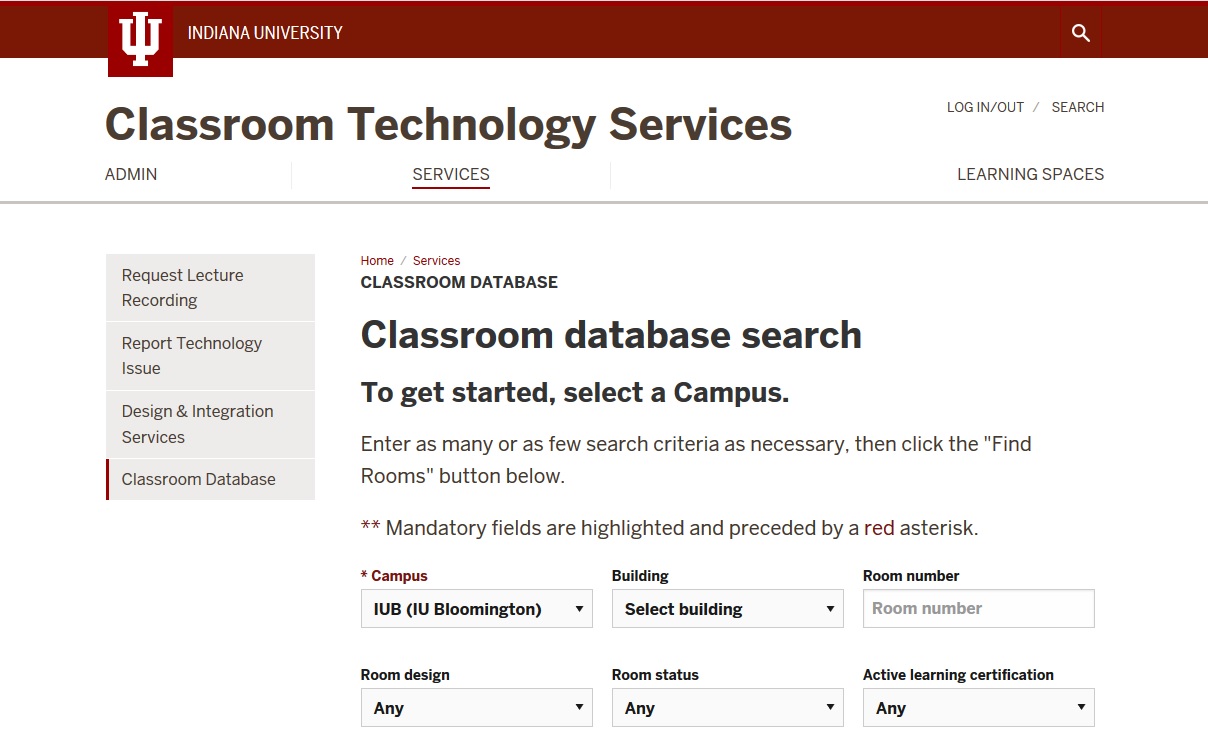Image resolution: width=1208 pixels, height=753 pixels.
Task: Click the IU trident logo
Action: coord(140,41)
